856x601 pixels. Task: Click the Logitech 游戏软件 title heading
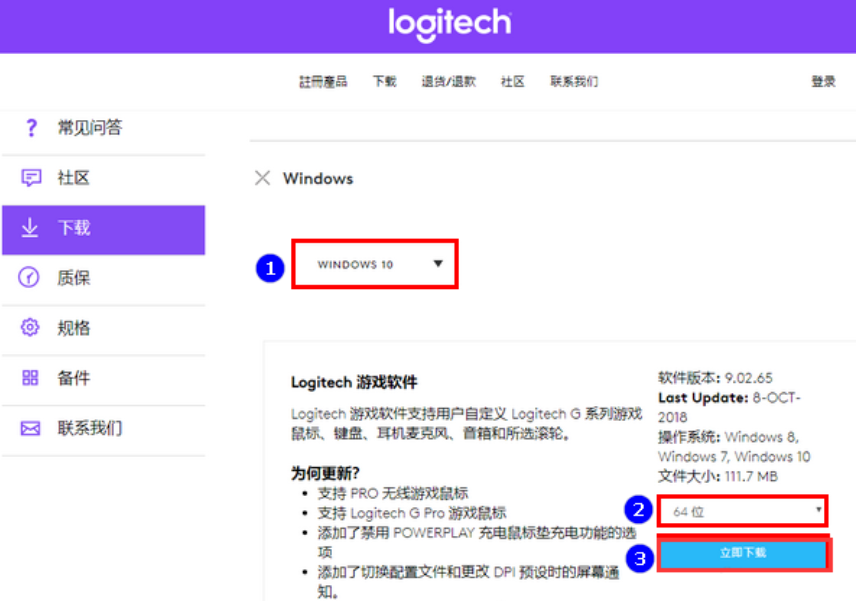(354, 382)
